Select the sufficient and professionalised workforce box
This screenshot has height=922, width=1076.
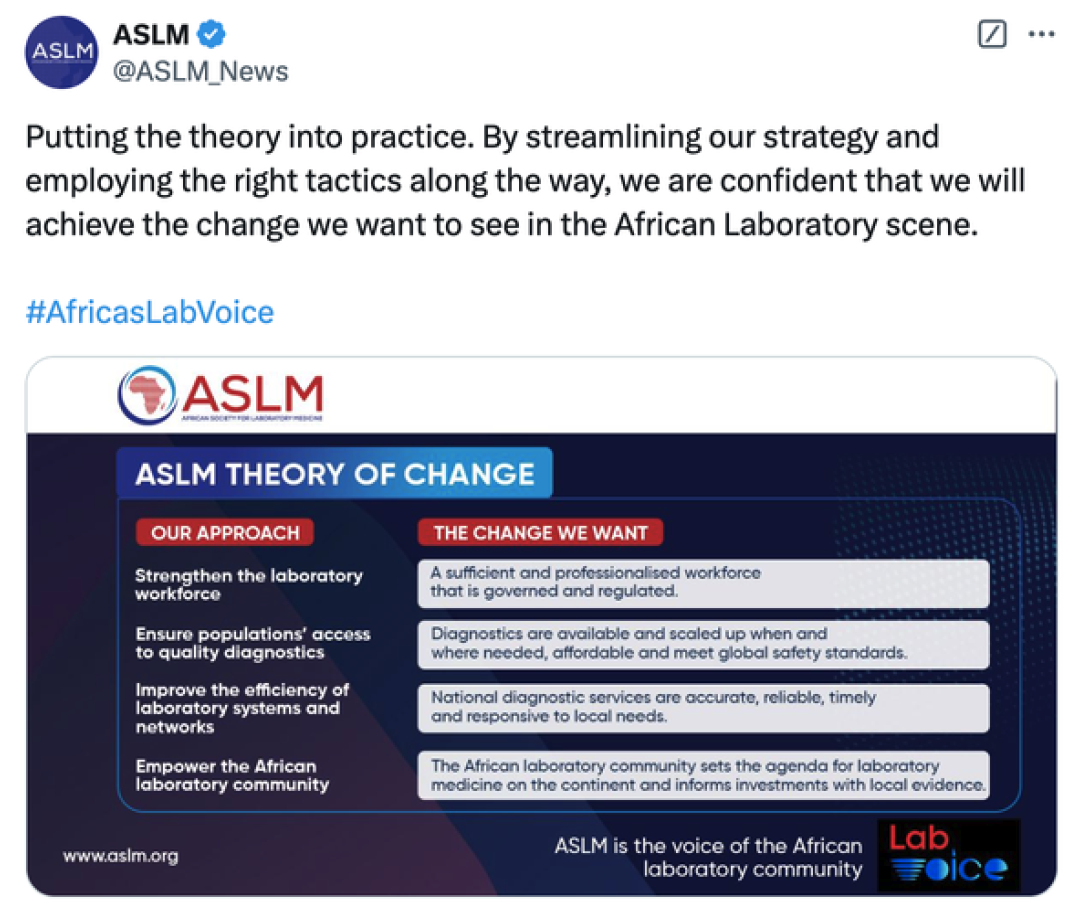click(703, 583)
